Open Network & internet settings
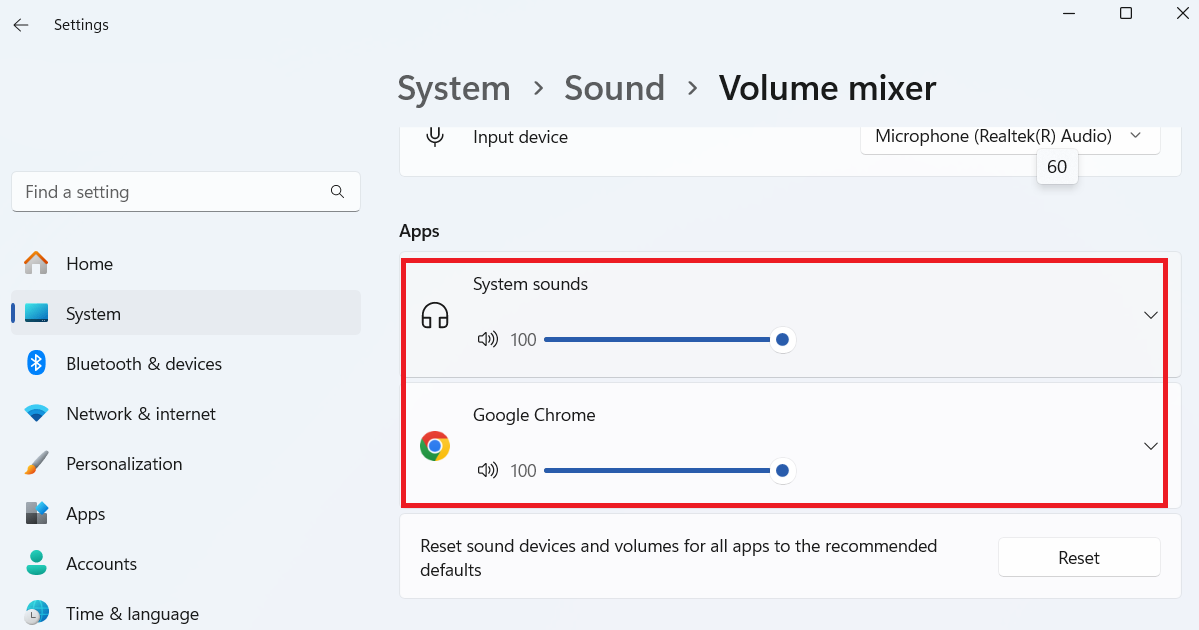The image size is (1199, 630). coord(186,414)
